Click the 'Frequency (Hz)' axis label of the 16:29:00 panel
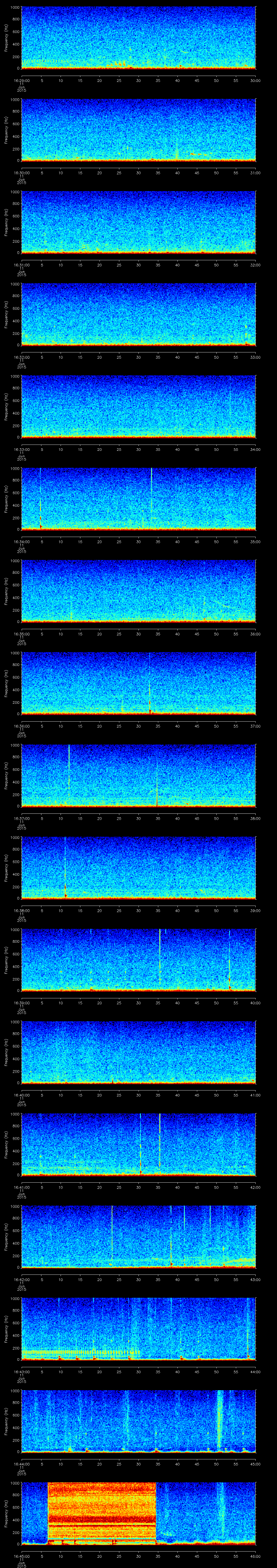 click(6, 38)
